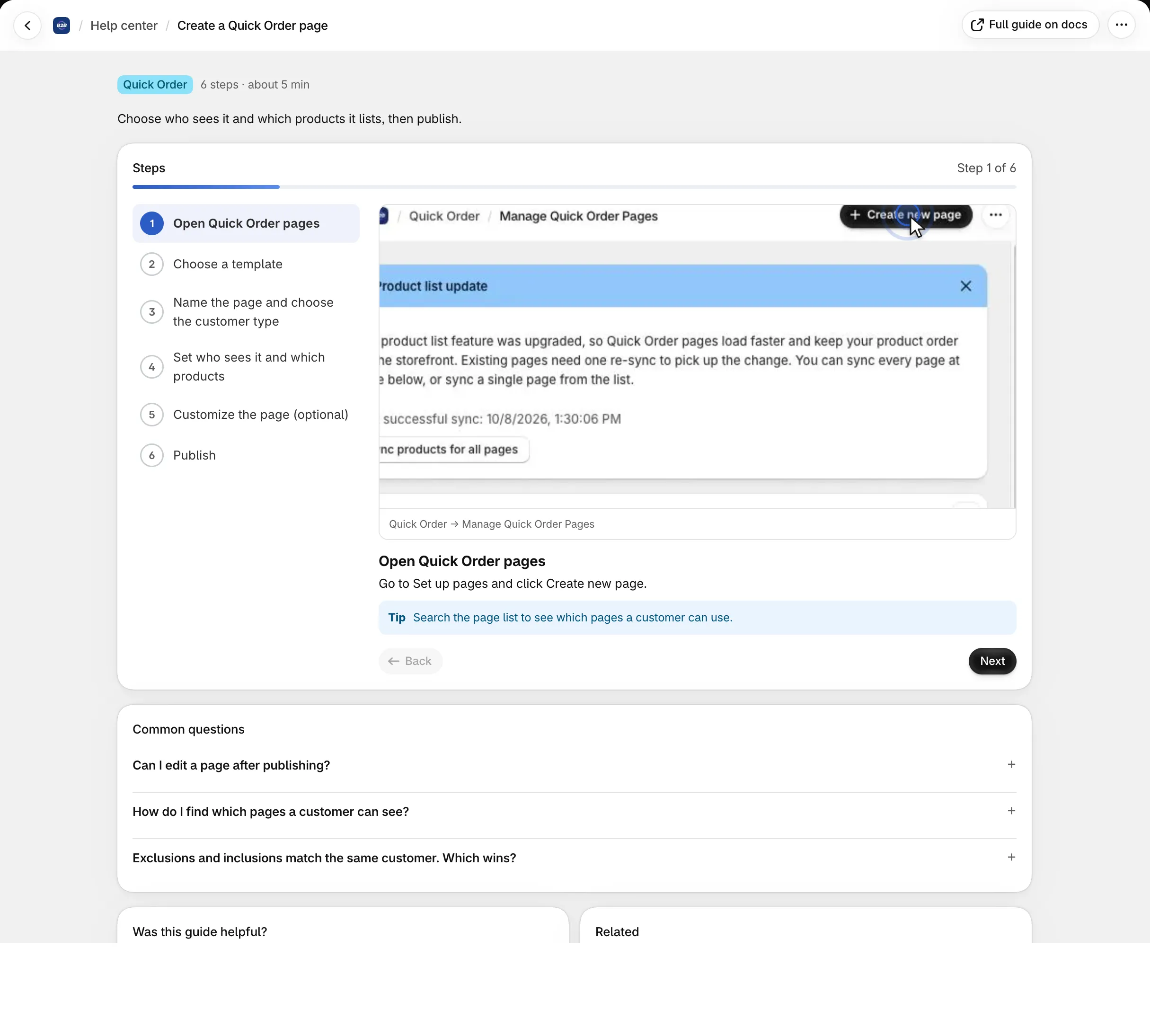Open Full guide on docs
The image size is (1150, 1036).
tap(1030, 25)
